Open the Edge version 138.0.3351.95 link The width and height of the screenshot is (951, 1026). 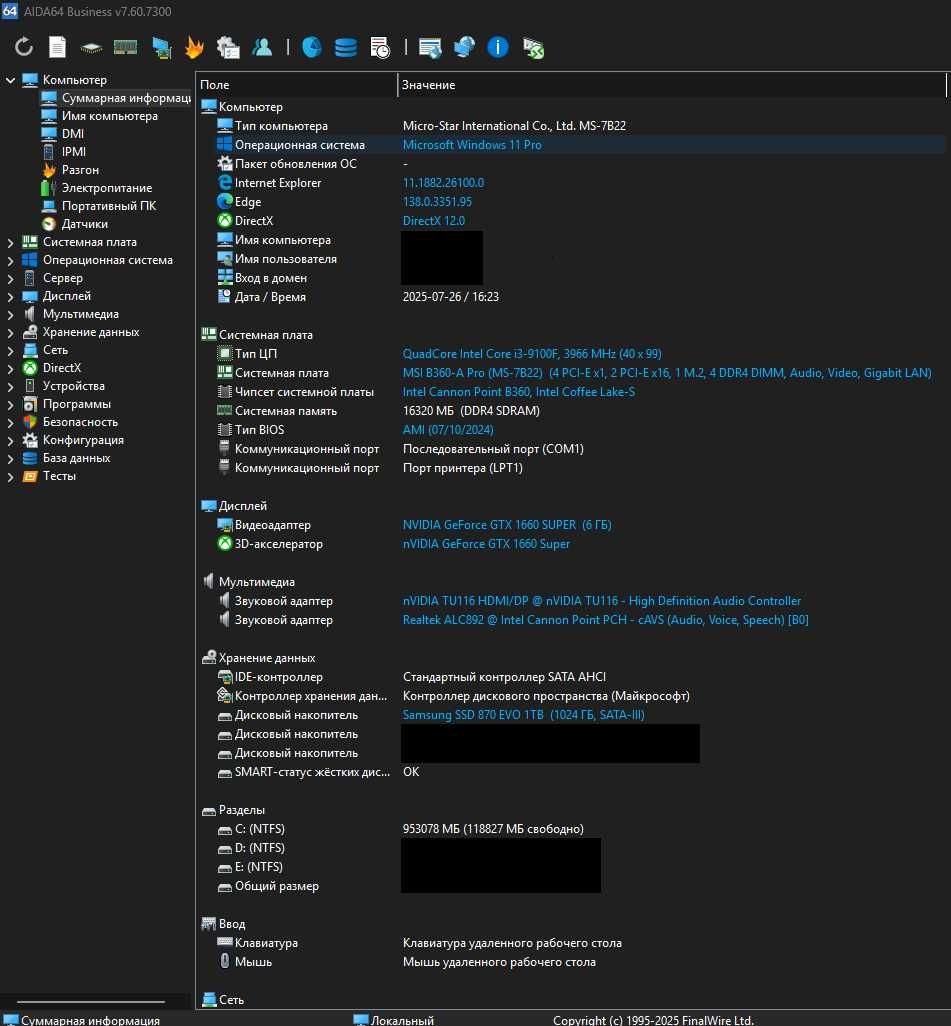(x=437, y=202)
